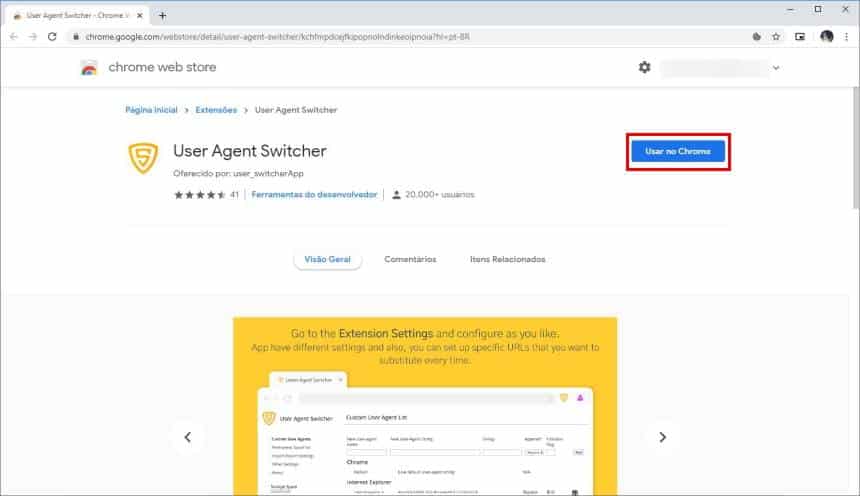Open the media control toolbar icon

click(800, 37)
